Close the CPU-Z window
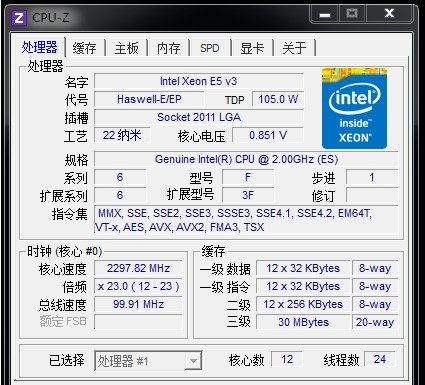This screenshot has width=425, height=385. (x=389, y=14)
